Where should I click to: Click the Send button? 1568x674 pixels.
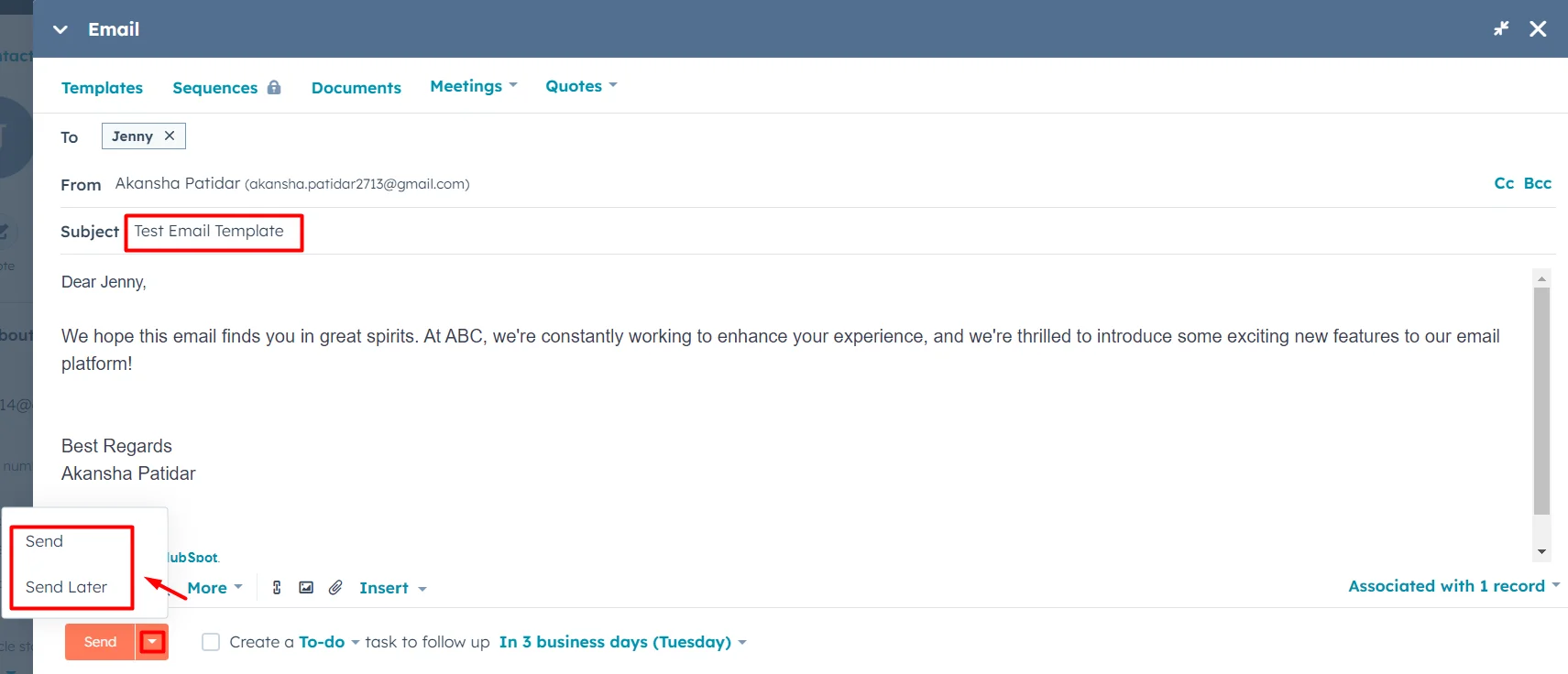(x=99, y=641)
